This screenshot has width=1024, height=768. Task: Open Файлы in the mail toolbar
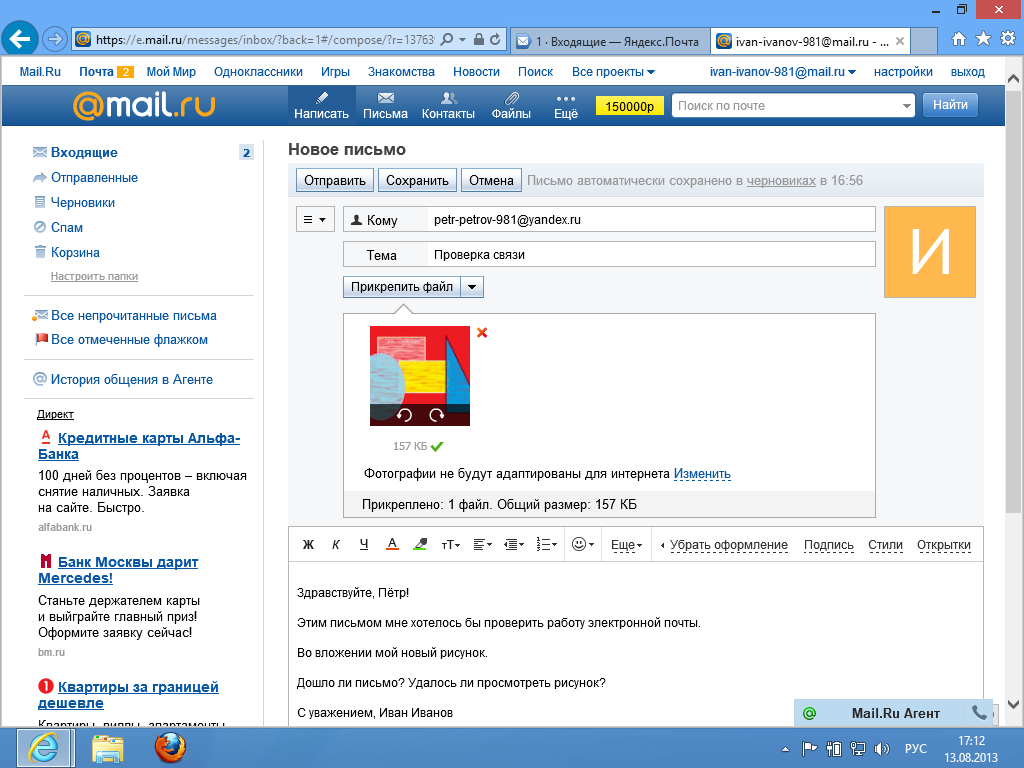pos(511,105)
